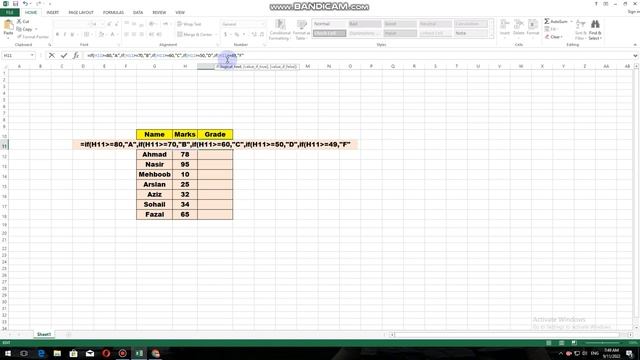Click the Conditional Formatting icon
This screenshot has height=360, width=640.
[x=280, y=25]
